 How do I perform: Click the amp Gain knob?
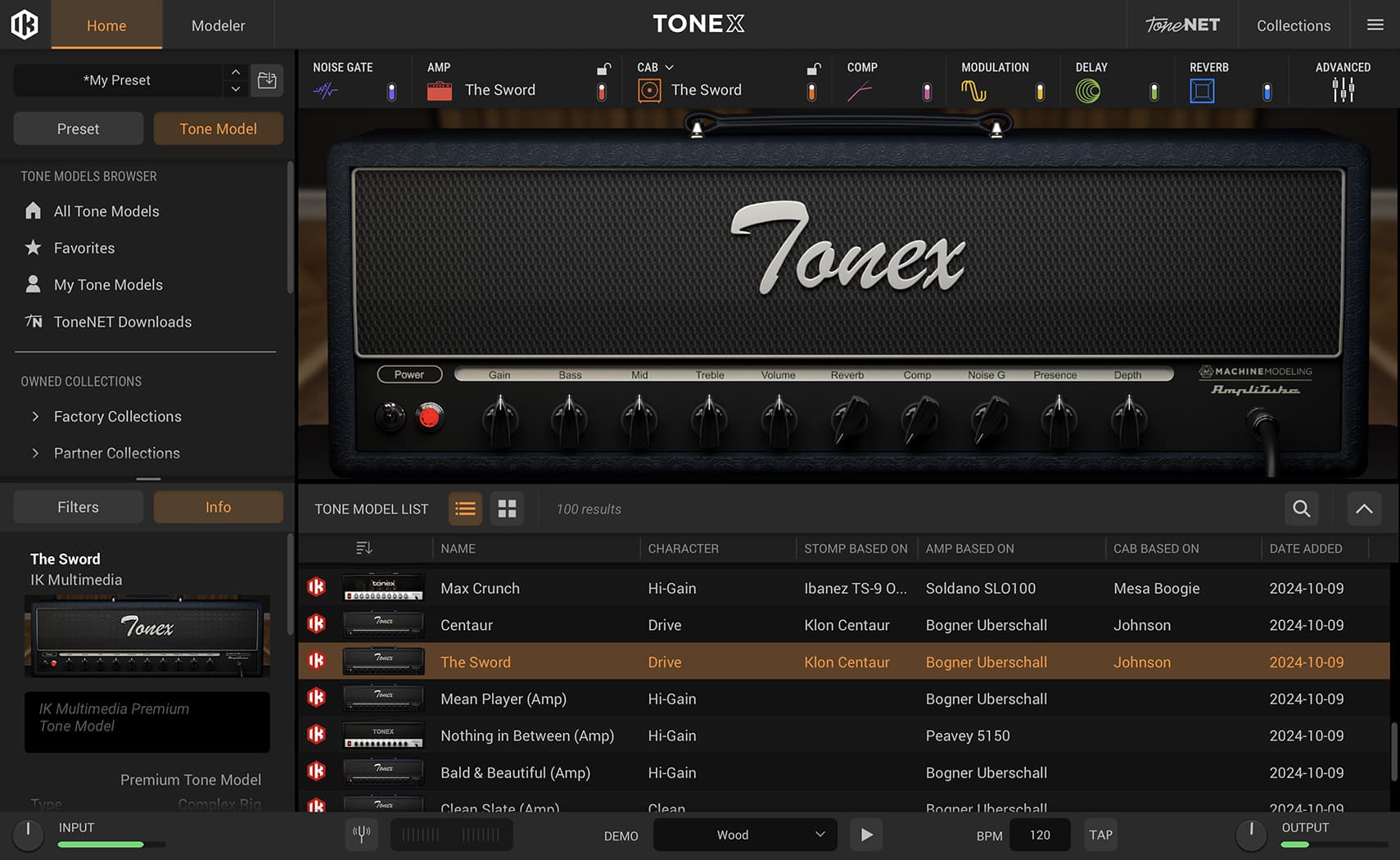tap(499, 419)
